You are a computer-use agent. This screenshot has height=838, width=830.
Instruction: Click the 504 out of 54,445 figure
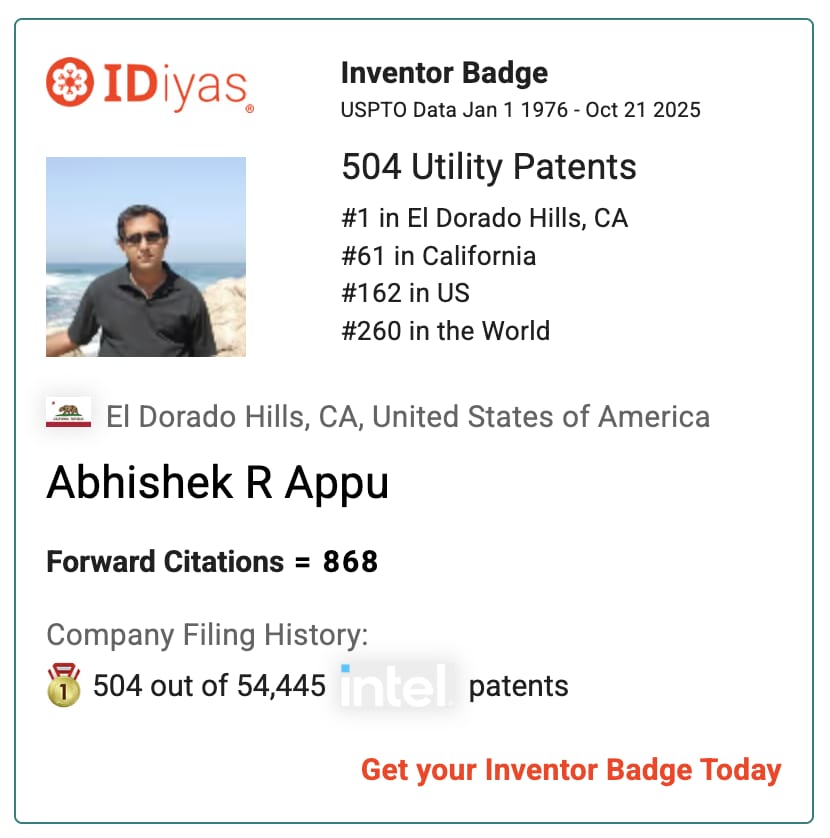click(209, 686)
